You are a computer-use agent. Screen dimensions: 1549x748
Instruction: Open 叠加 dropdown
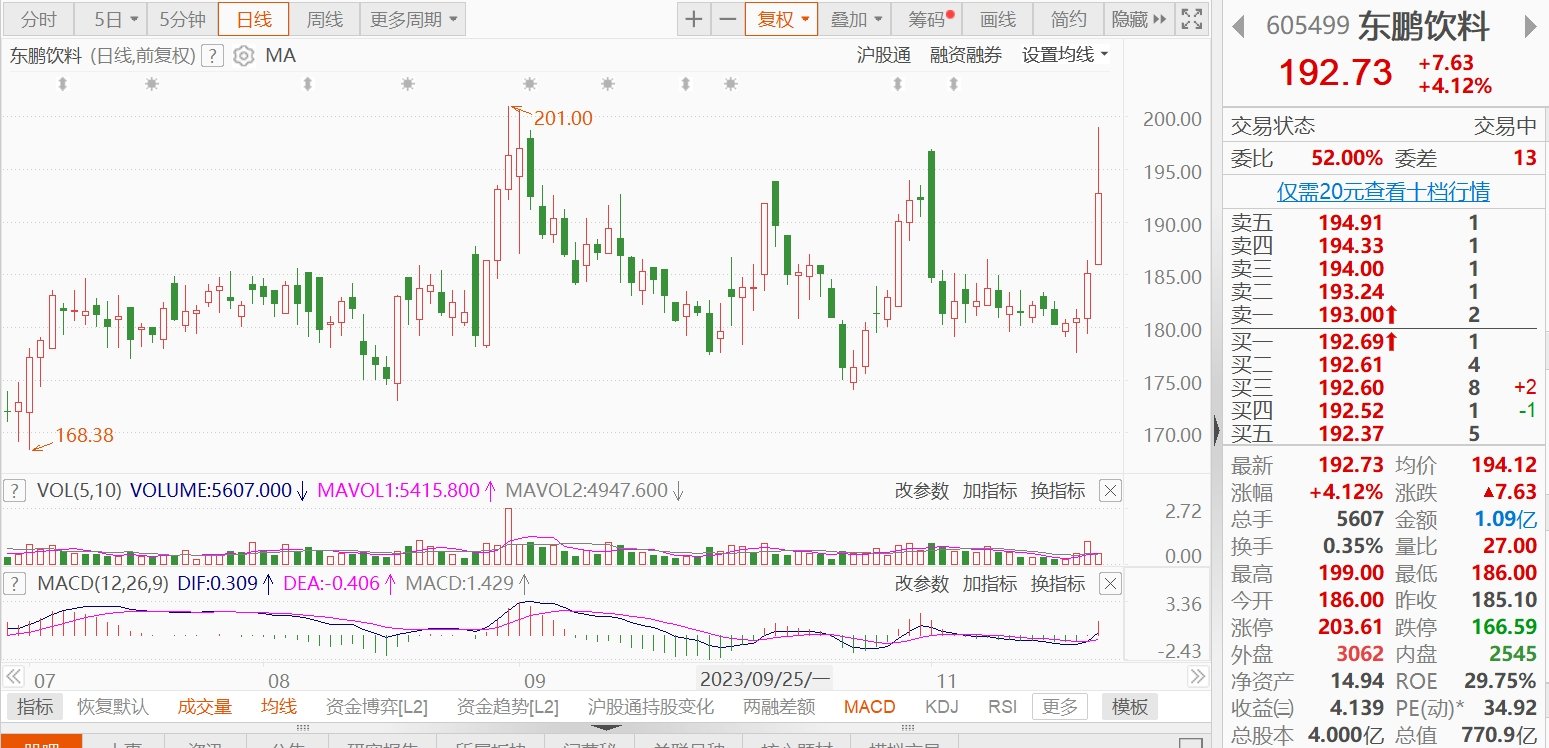coord(856,19)
